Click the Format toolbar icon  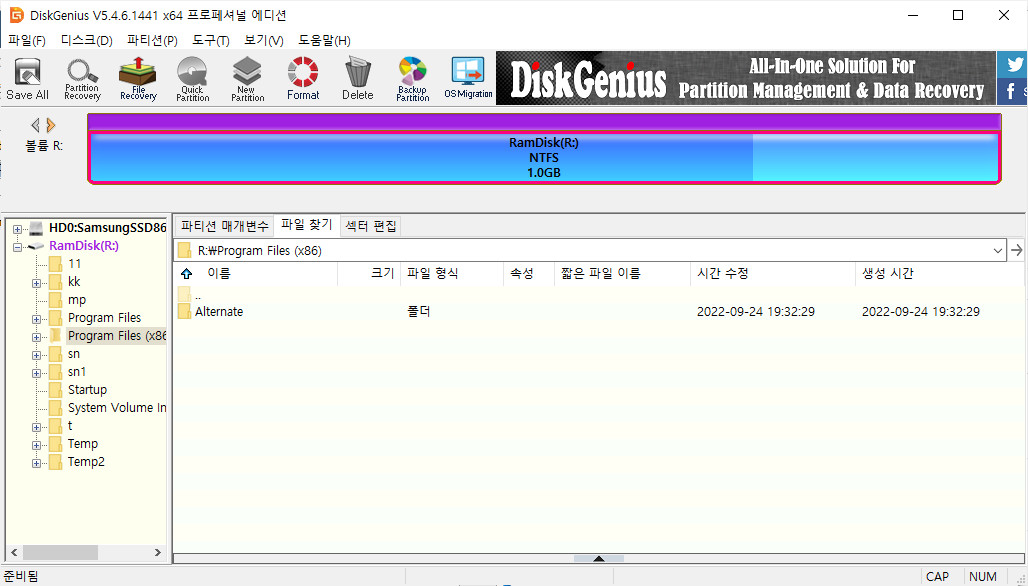tap(303, 79)
